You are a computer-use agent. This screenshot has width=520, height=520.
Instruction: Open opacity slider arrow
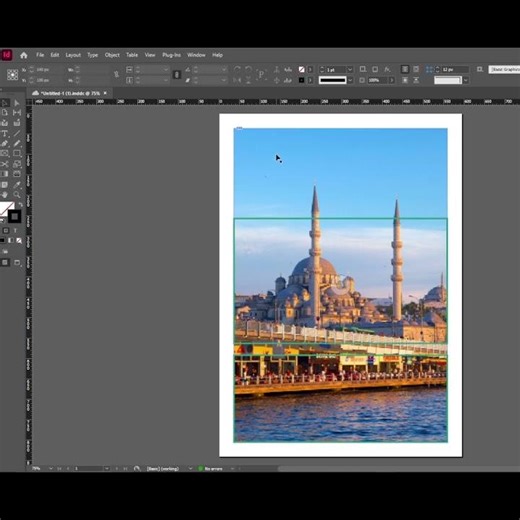391,80
